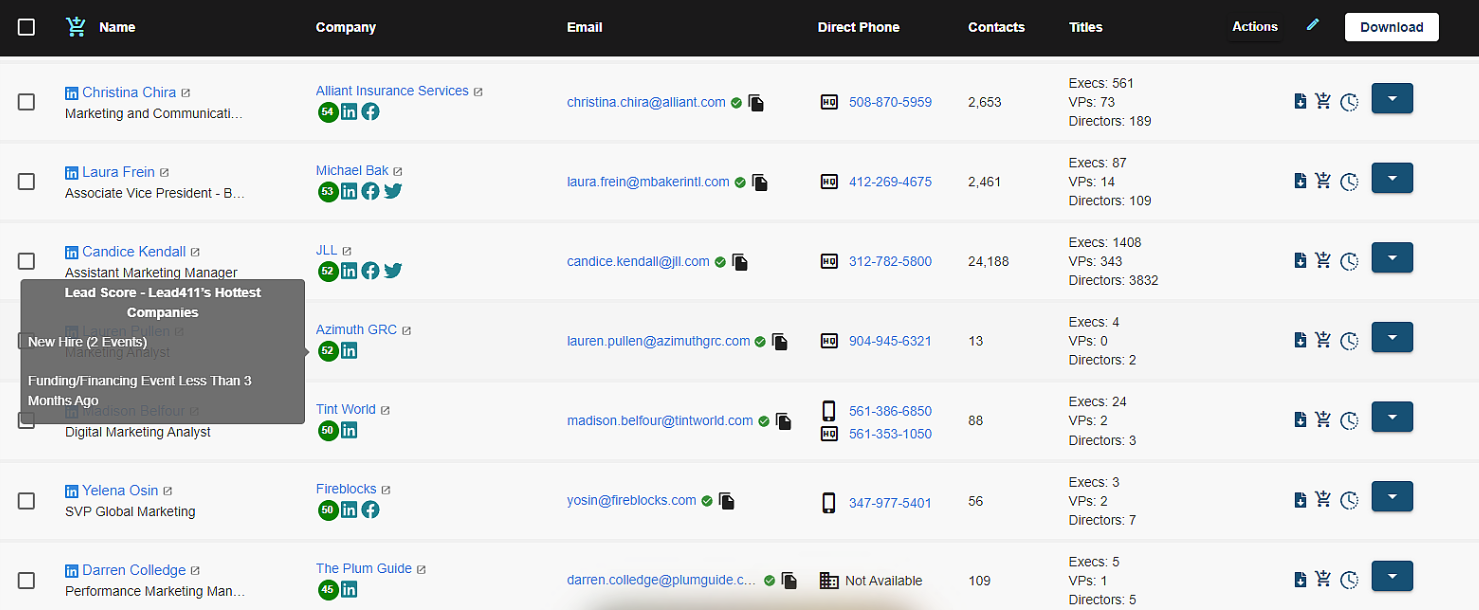
Task: Open actions dropdown for Lauren Pullen's row
Action: tap(1392, 337)
